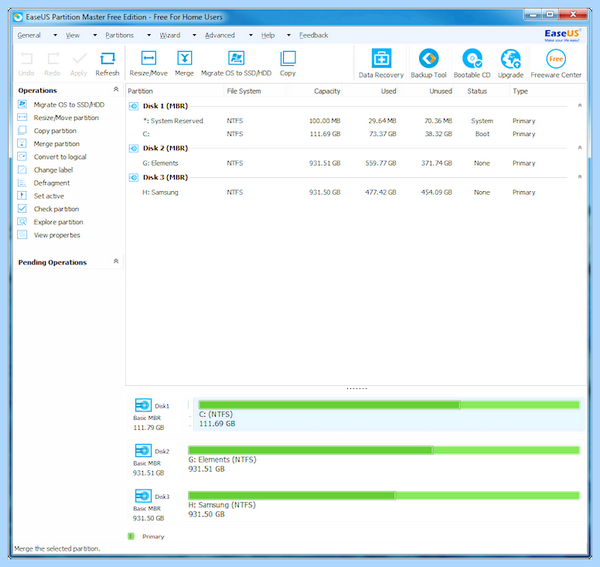
Task: Open the General menu
Action: click(x=29, y=35)
